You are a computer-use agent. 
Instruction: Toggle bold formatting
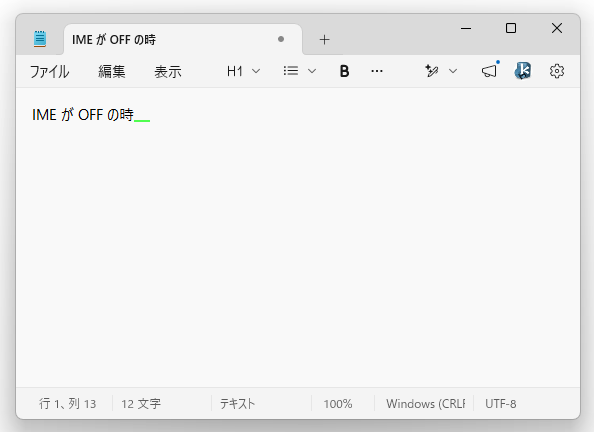coord(344,71)
